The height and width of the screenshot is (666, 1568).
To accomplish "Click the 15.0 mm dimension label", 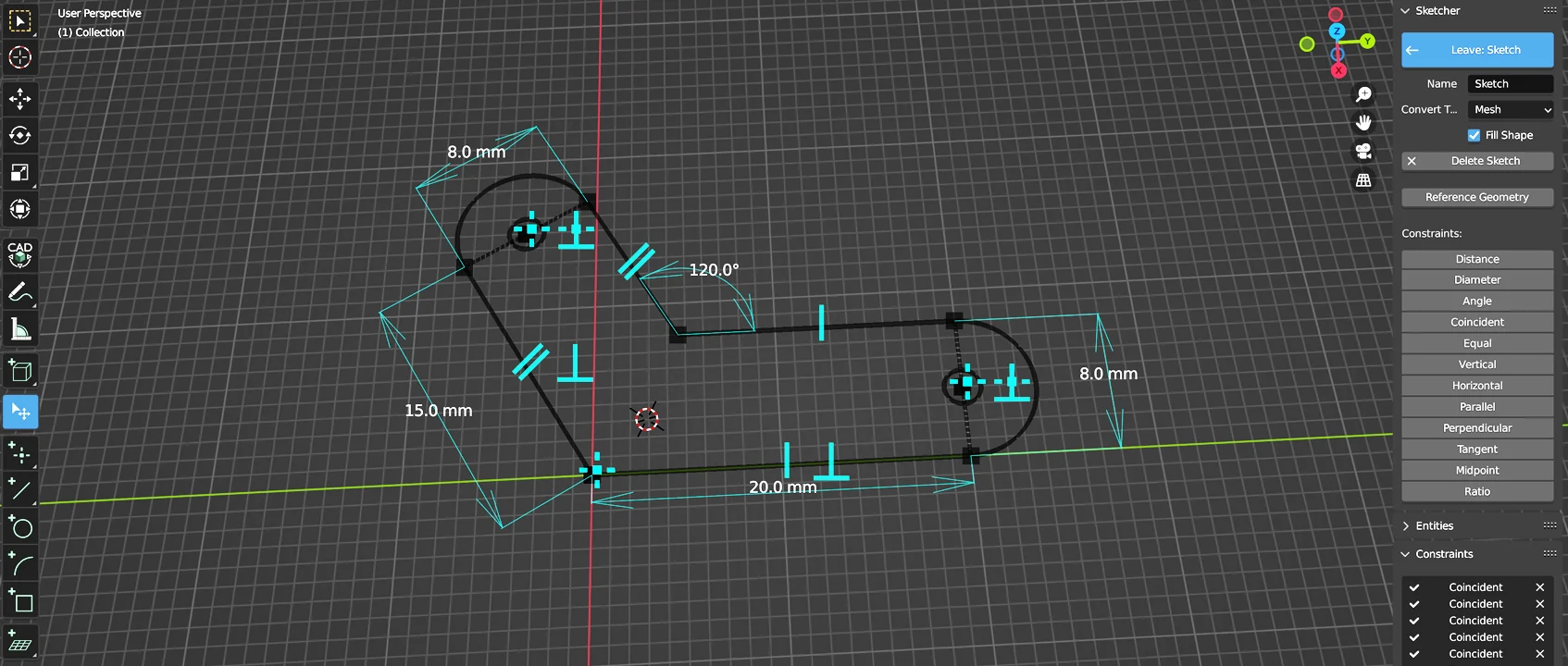I will coord(439,411).
